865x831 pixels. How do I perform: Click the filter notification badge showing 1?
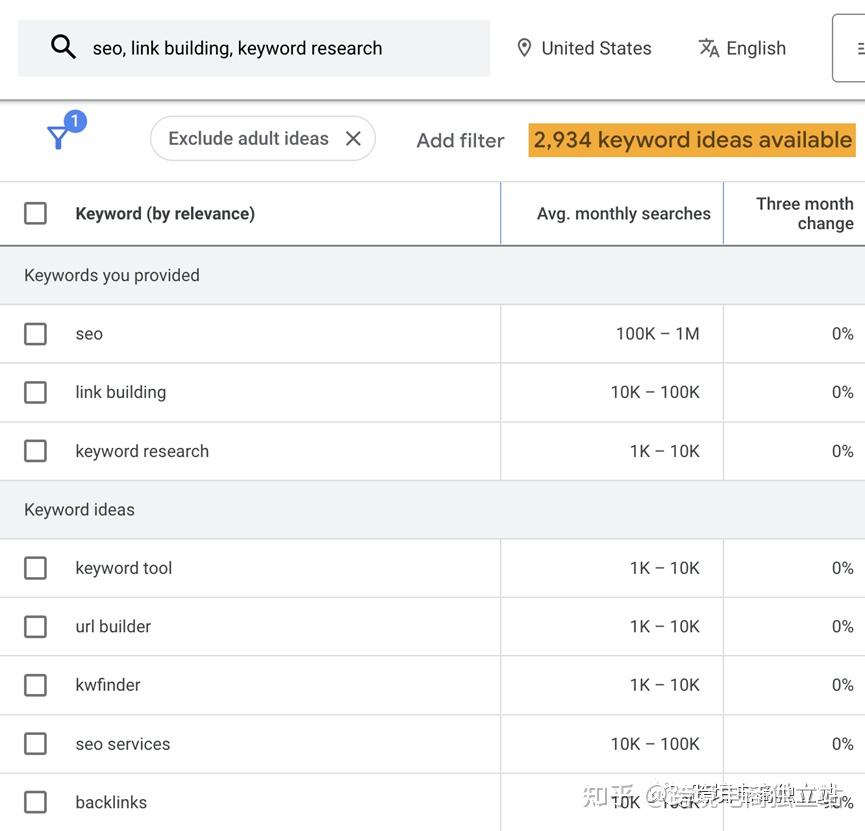point(74,121)
